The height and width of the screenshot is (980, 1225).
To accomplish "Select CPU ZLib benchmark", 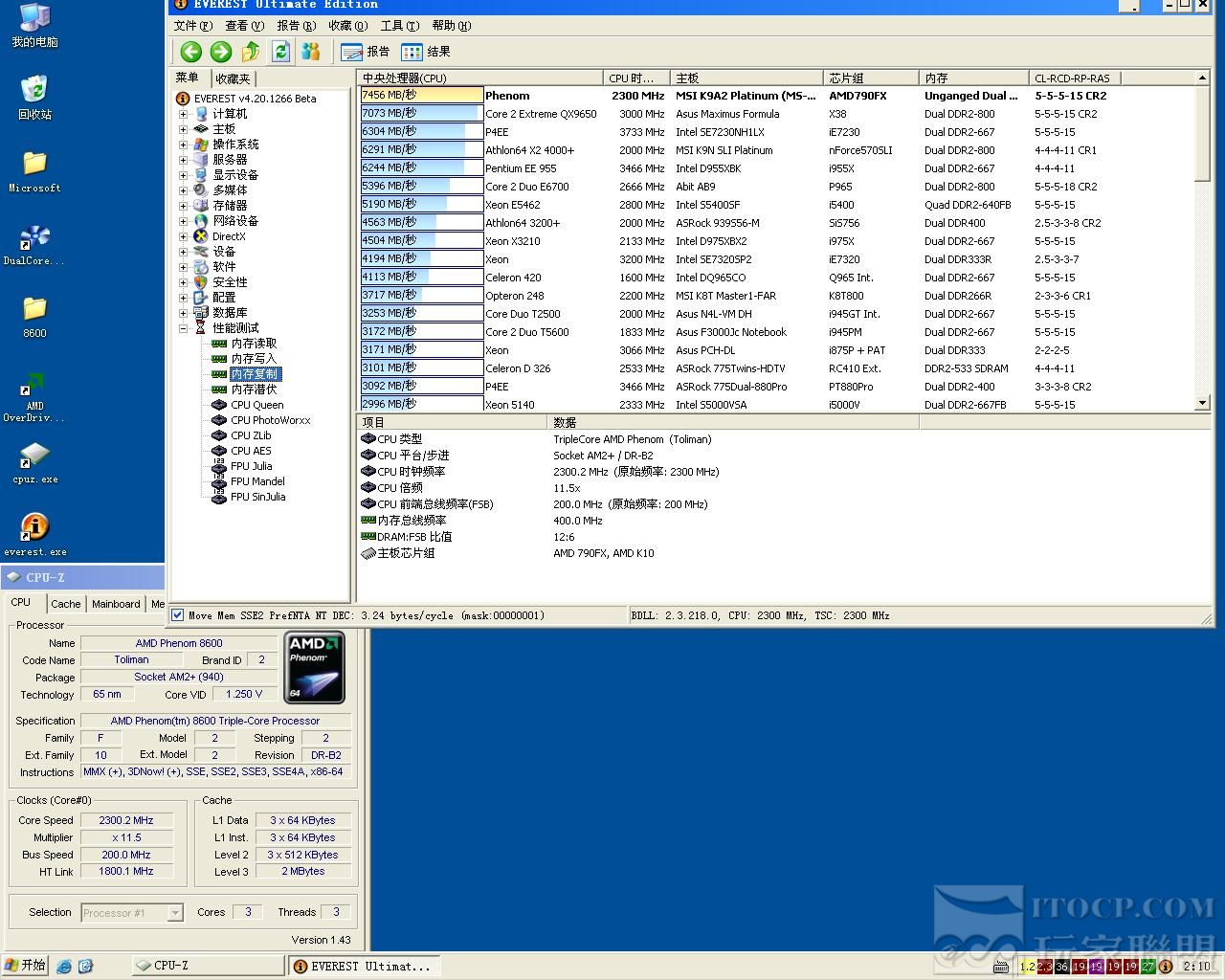I will 251,435.
